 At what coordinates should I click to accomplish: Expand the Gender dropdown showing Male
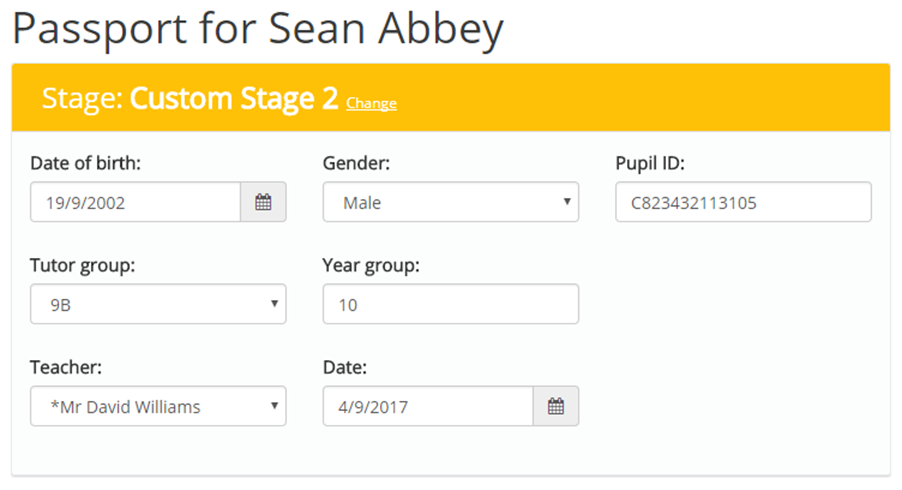450,202
